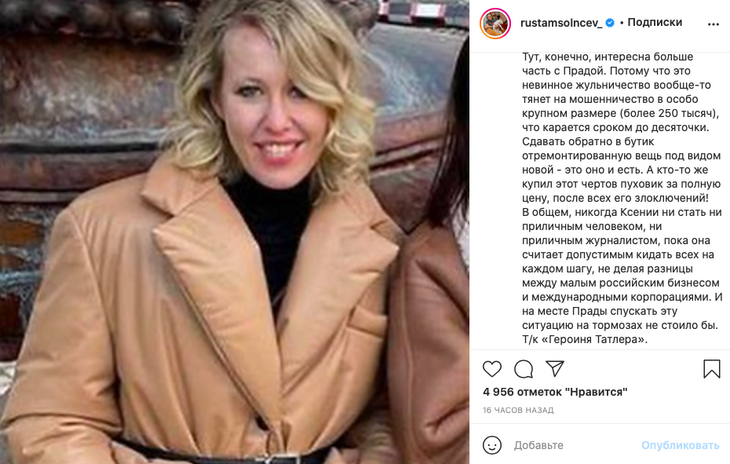The height and width of the screenshot is (464, 730).
Task: Click the caption paragraph starting with Тут, конечно
Action: coord(622,198)
